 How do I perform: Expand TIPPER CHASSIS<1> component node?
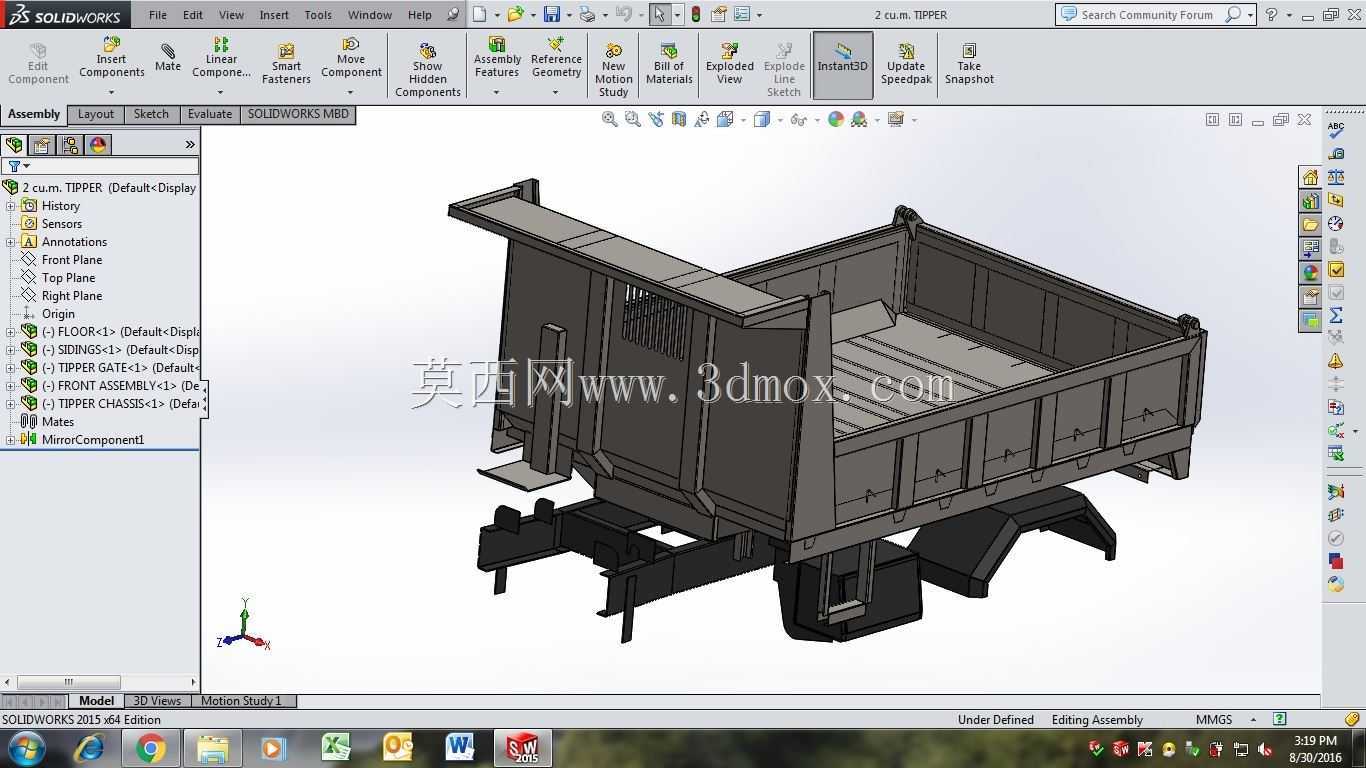[11, 404]
